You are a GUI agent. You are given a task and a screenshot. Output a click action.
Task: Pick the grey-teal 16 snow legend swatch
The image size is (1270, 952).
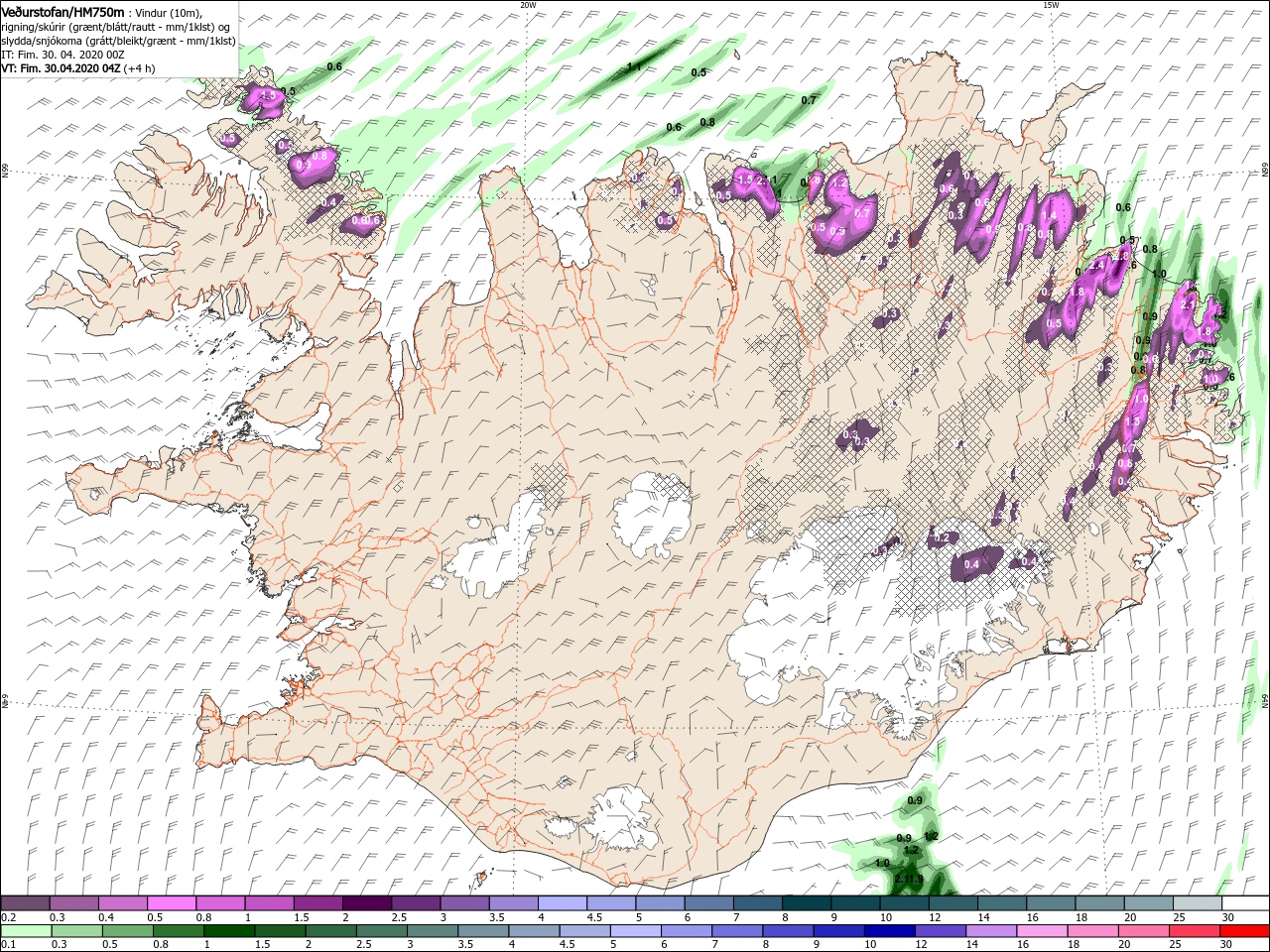coord(1049,903)
